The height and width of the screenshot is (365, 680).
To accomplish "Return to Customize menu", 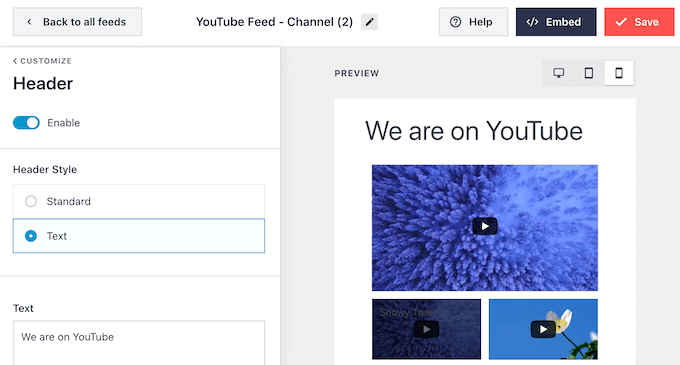I will pyautogui.click(x=42, y=61).
